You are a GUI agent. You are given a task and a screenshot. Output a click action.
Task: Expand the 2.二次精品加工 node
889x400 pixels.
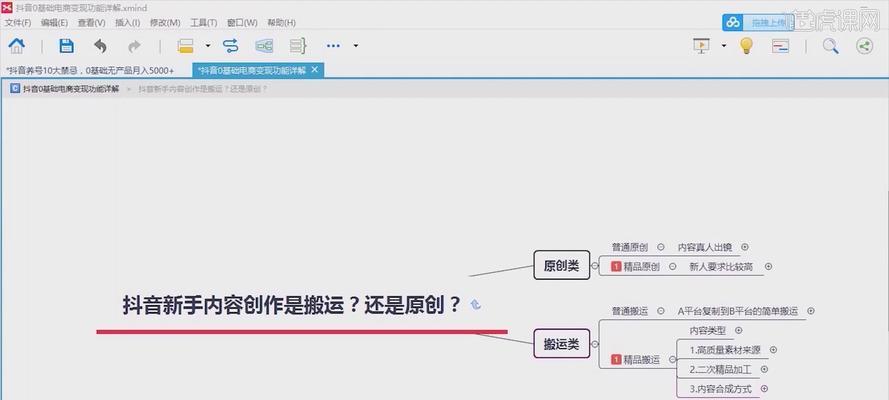(x=764, y=369)
